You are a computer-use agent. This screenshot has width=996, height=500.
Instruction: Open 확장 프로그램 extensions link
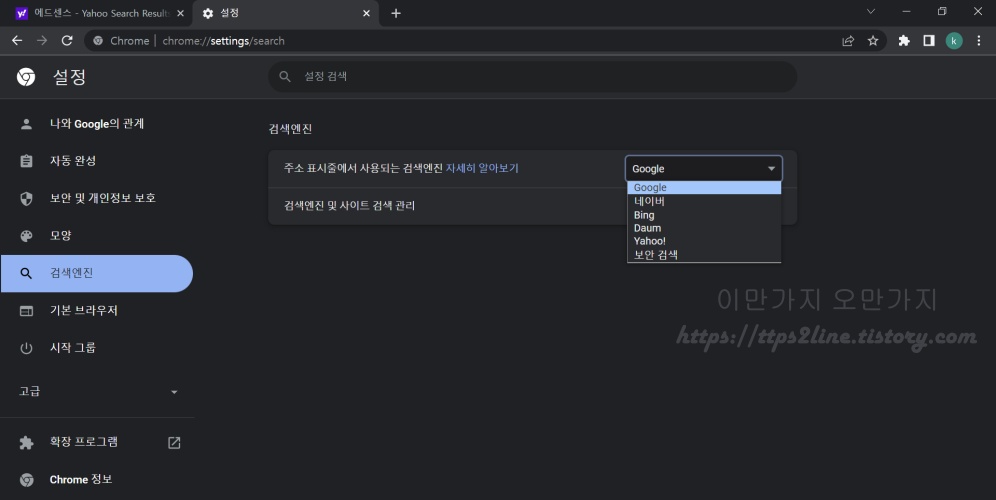(x=97, y=442)
